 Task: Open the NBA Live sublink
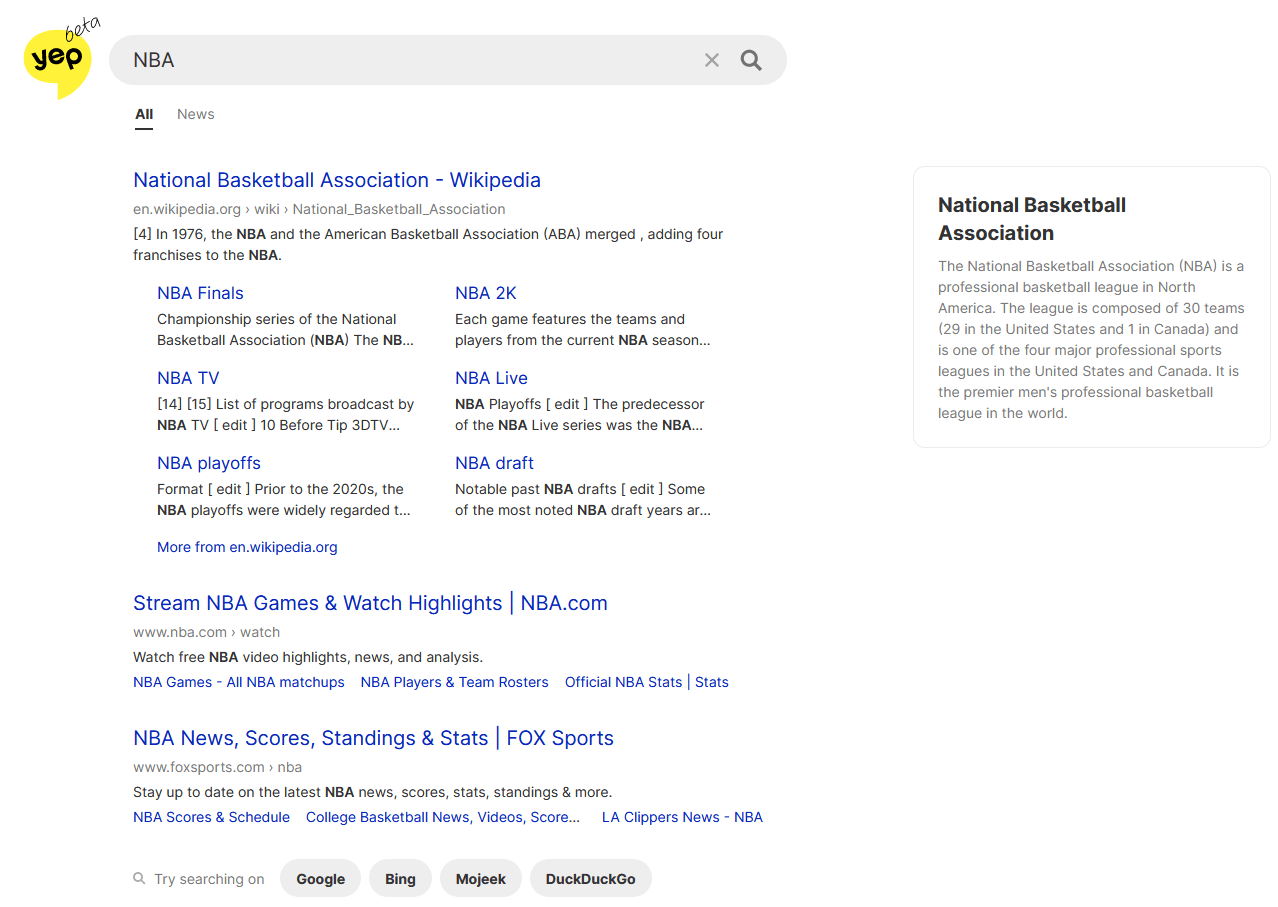[x=491, y=378]
